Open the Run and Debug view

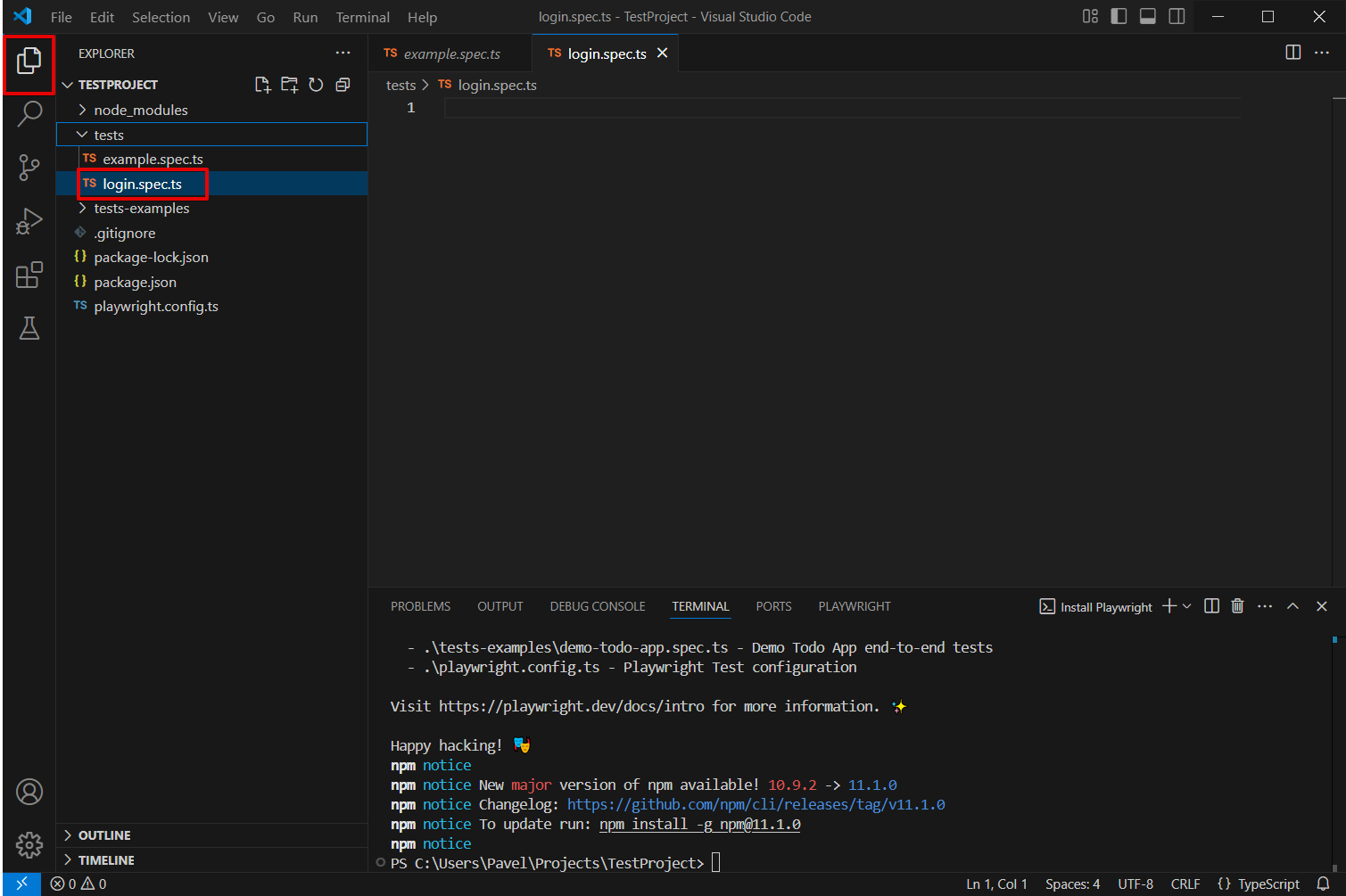[x=29, y=221]
